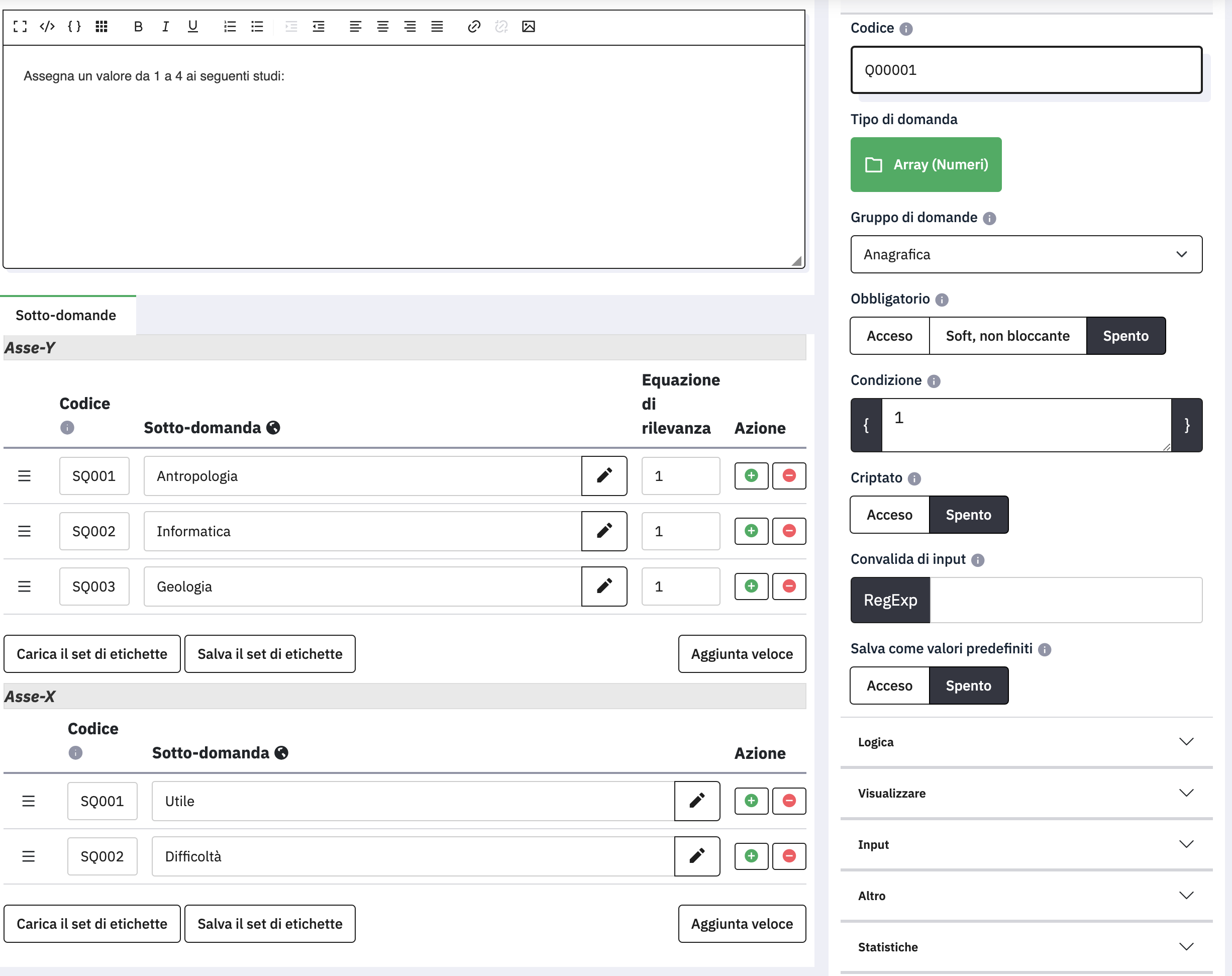Screen dimensions: 1232x976
Task: Click the source code view icon
Action: (47, 26)
